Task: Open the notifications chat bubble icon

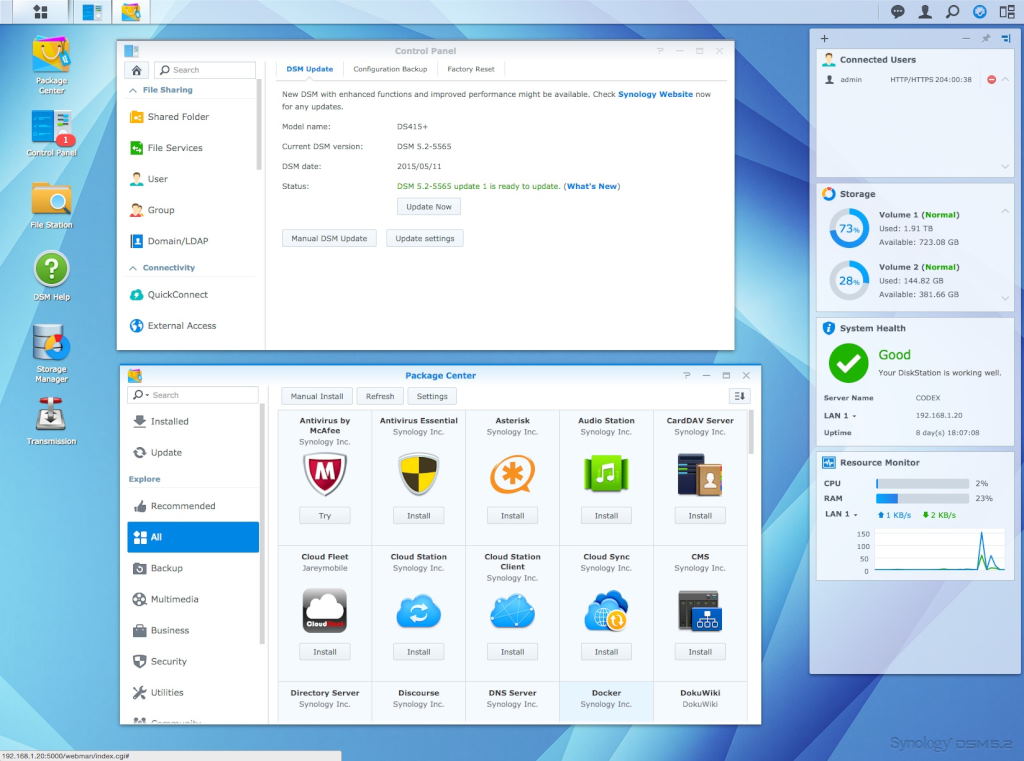Action: (897, 11)
